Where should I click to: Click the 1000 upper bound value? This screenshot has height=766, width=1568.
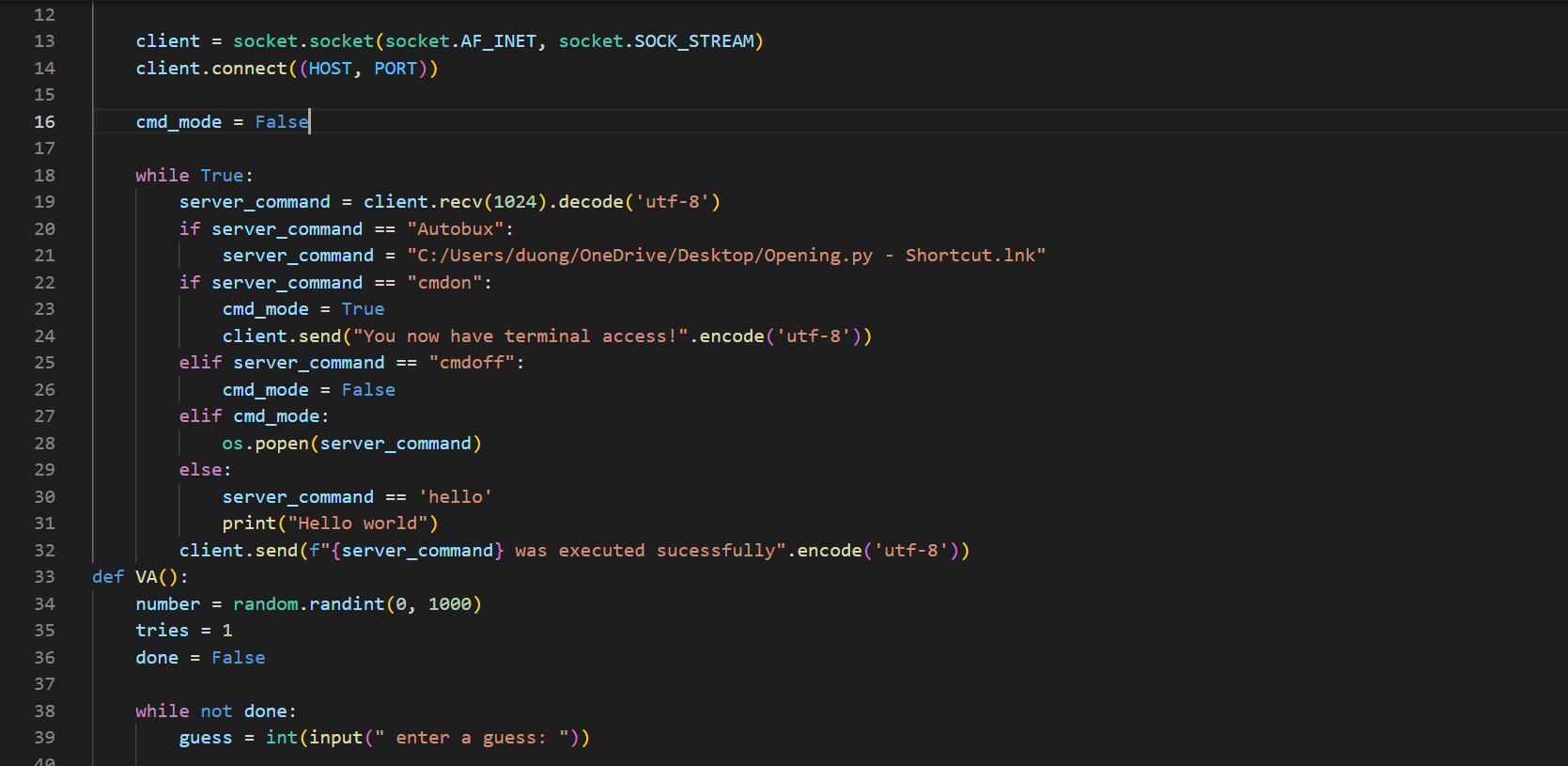(x=450, y=604)
